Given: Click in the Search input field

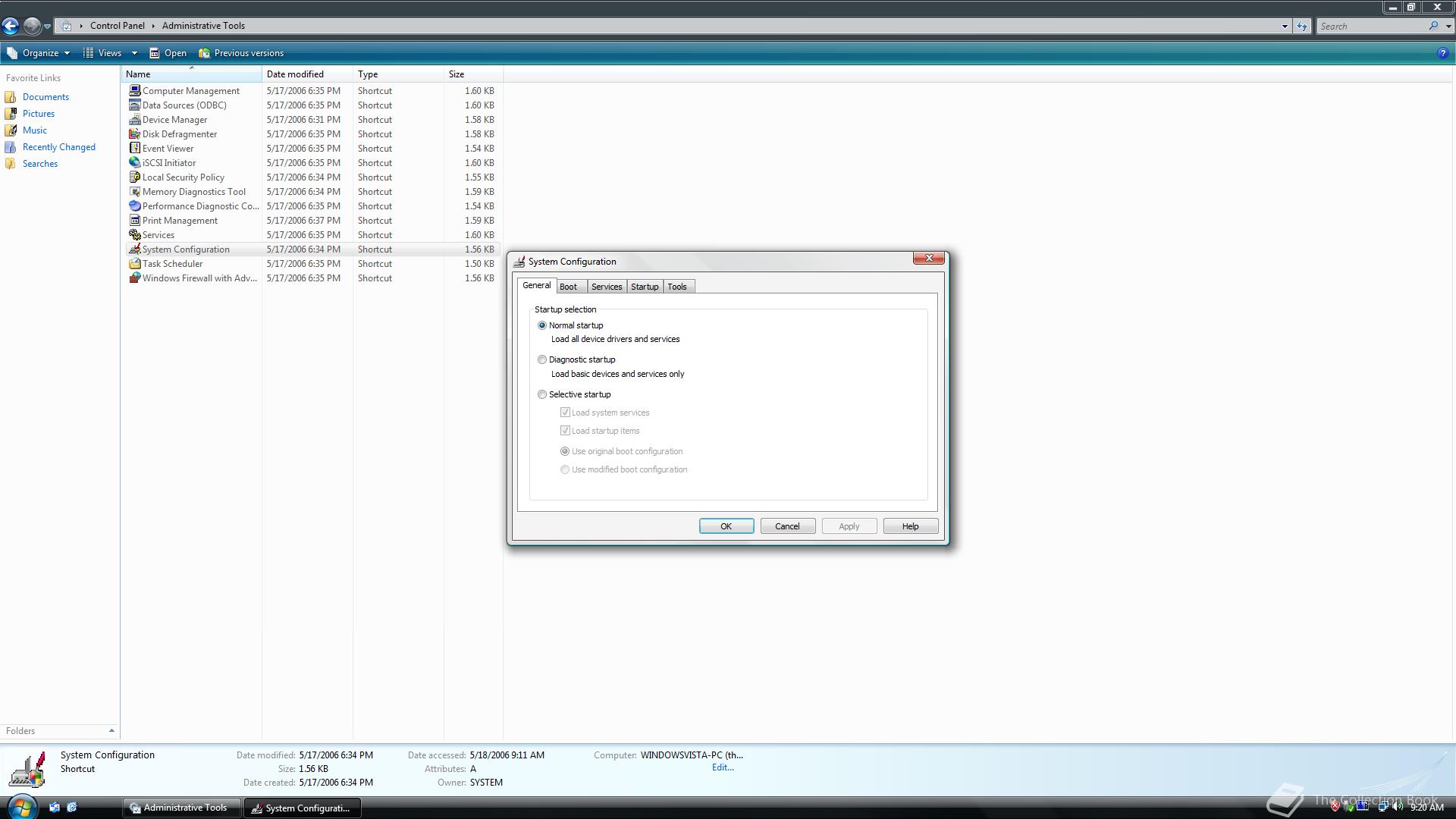Looking at the screenshot, I should tap(1371, 26).
